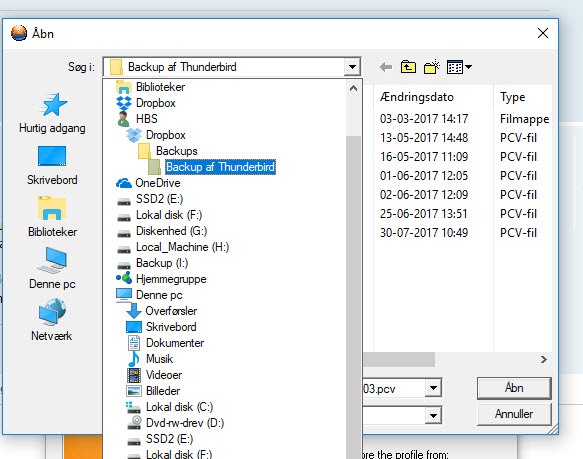Open the view menu icon

pyautogui.click(x=459, y=67)
